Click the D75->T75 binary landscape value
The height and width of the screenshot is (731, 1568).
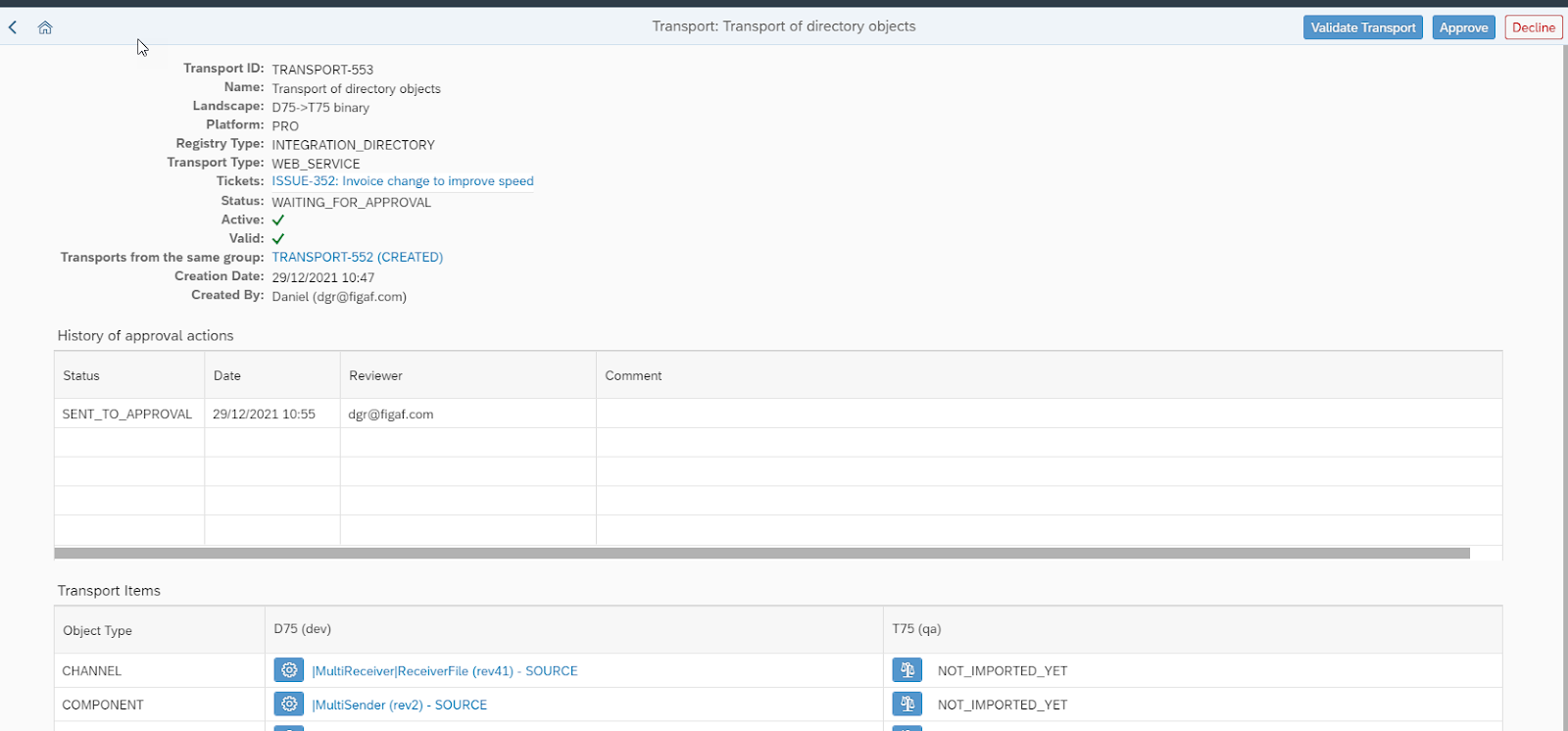tap(320, 108)
